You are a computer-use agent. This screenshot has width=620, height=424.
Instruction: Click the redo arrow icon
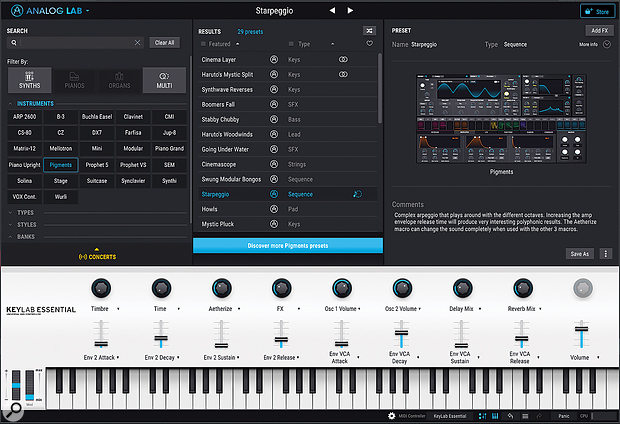539,416
